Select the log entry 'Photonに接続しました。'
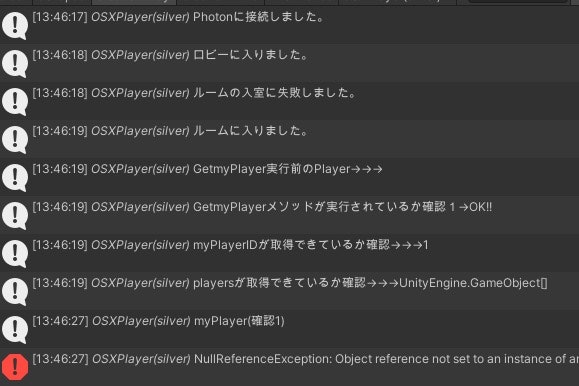Viewport: 579px width, 386px height. coord(290,25)
